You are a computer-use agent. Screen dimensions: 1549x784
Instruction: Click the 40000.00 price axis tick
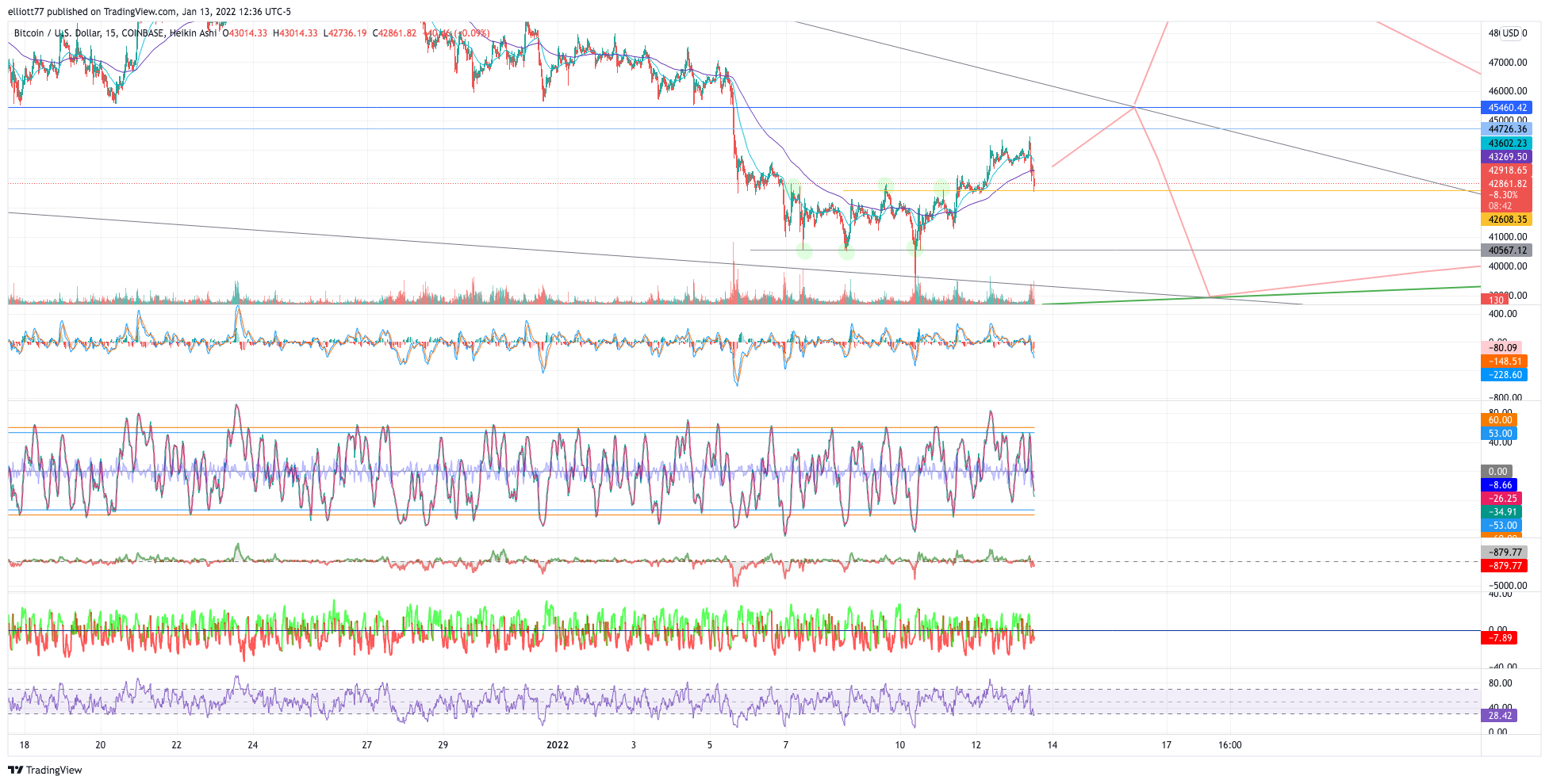pos(1508,266)
